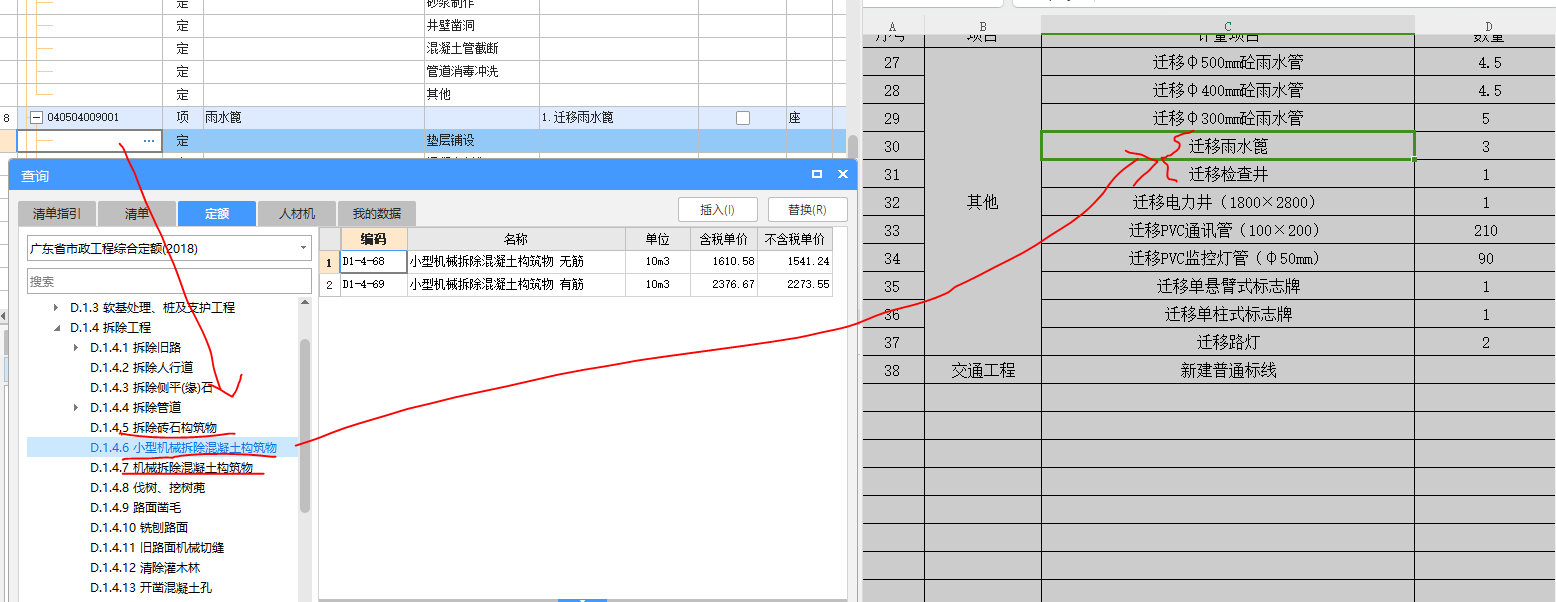Click spreadsheet cell 新建普通标线
This screenshot has height=602, width=1556.
coord(1228,370)
